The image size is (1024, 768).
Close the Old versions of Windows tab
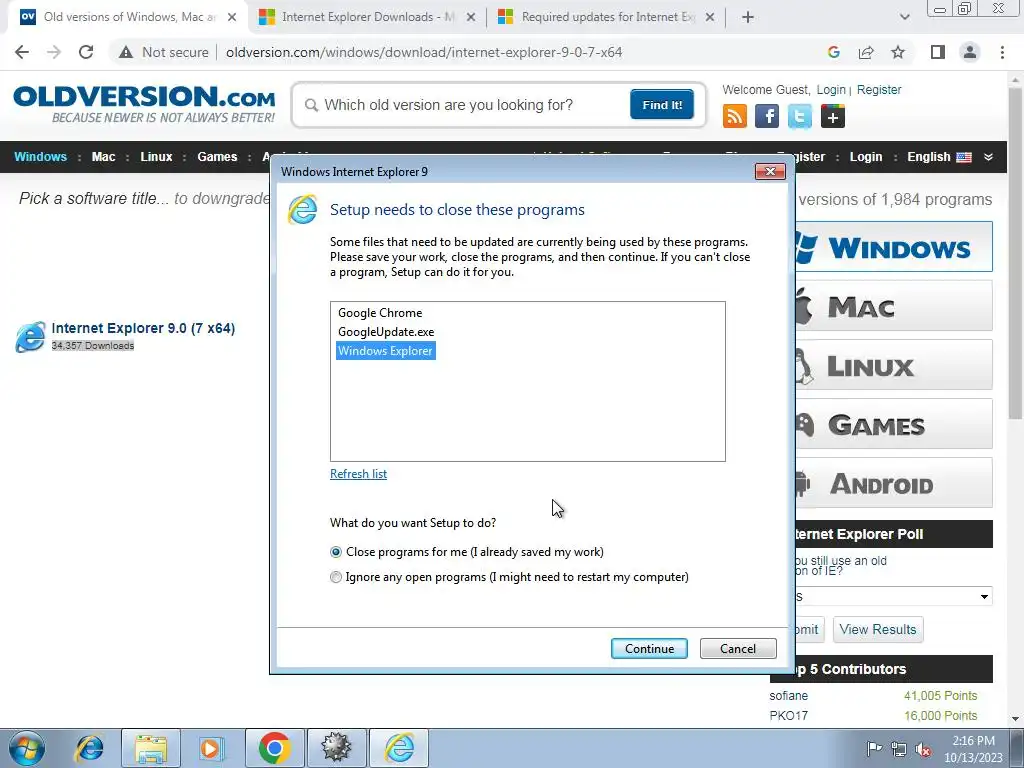232,17
